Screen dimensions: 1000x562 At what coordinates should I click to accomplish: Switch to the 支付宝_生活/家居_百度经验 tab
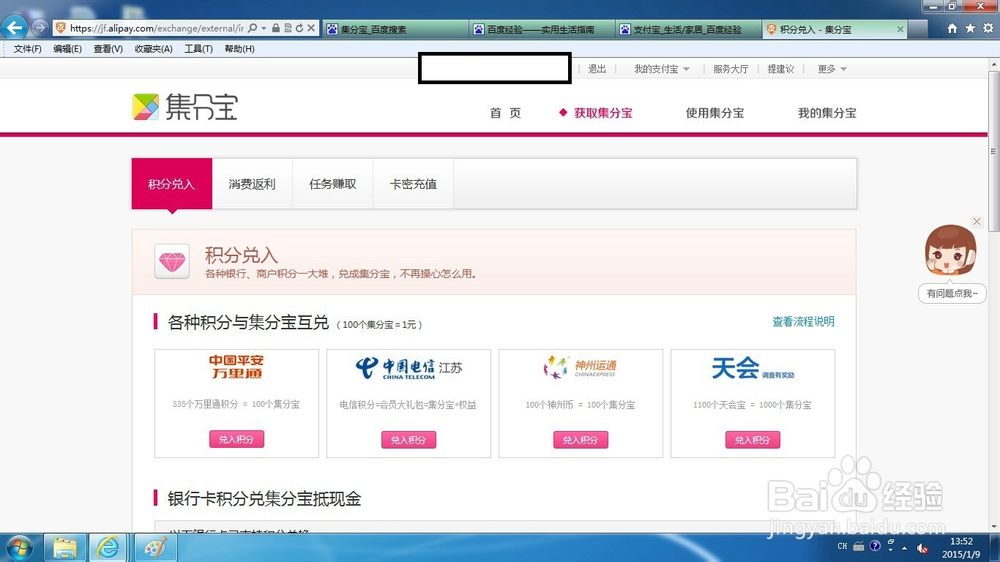(688, 29)
